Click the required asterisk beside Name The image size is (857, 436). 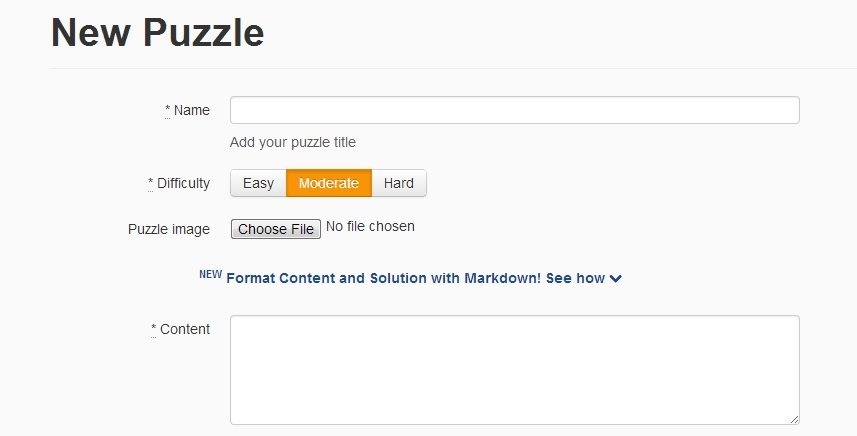pyautogui.click(x=167, y=110)
